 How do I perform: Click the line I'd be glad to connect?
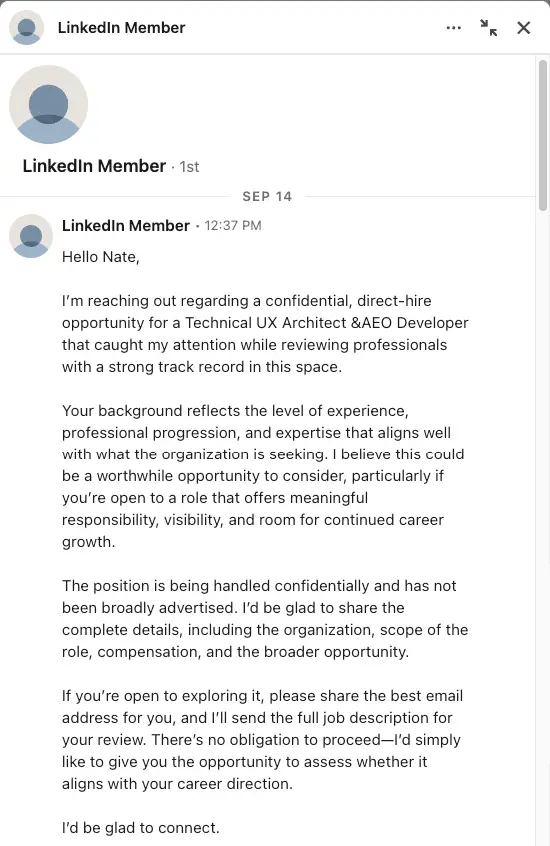pos(141,828)
